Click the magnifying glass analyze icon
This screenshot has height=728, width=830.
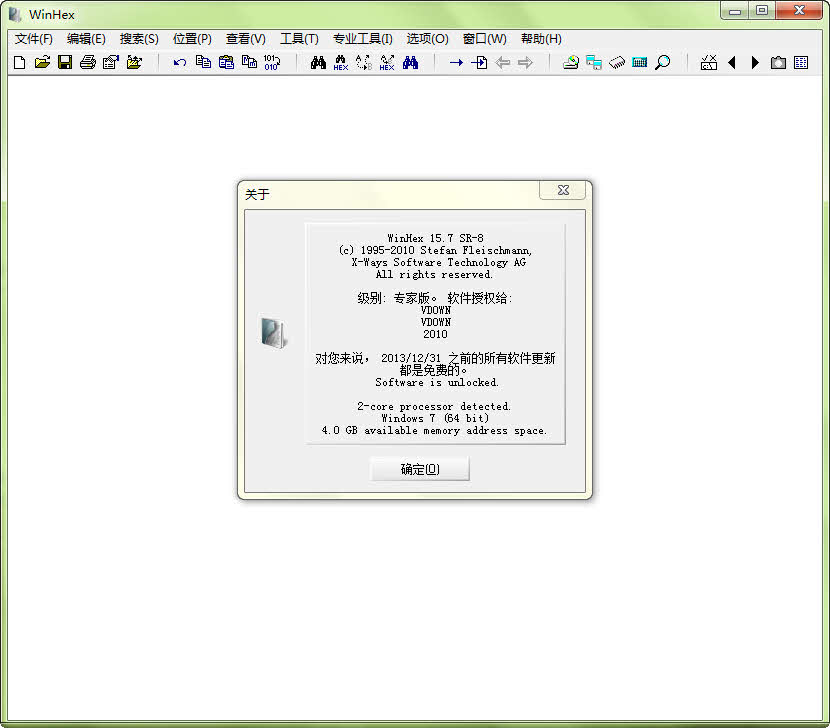click(662, 62)
